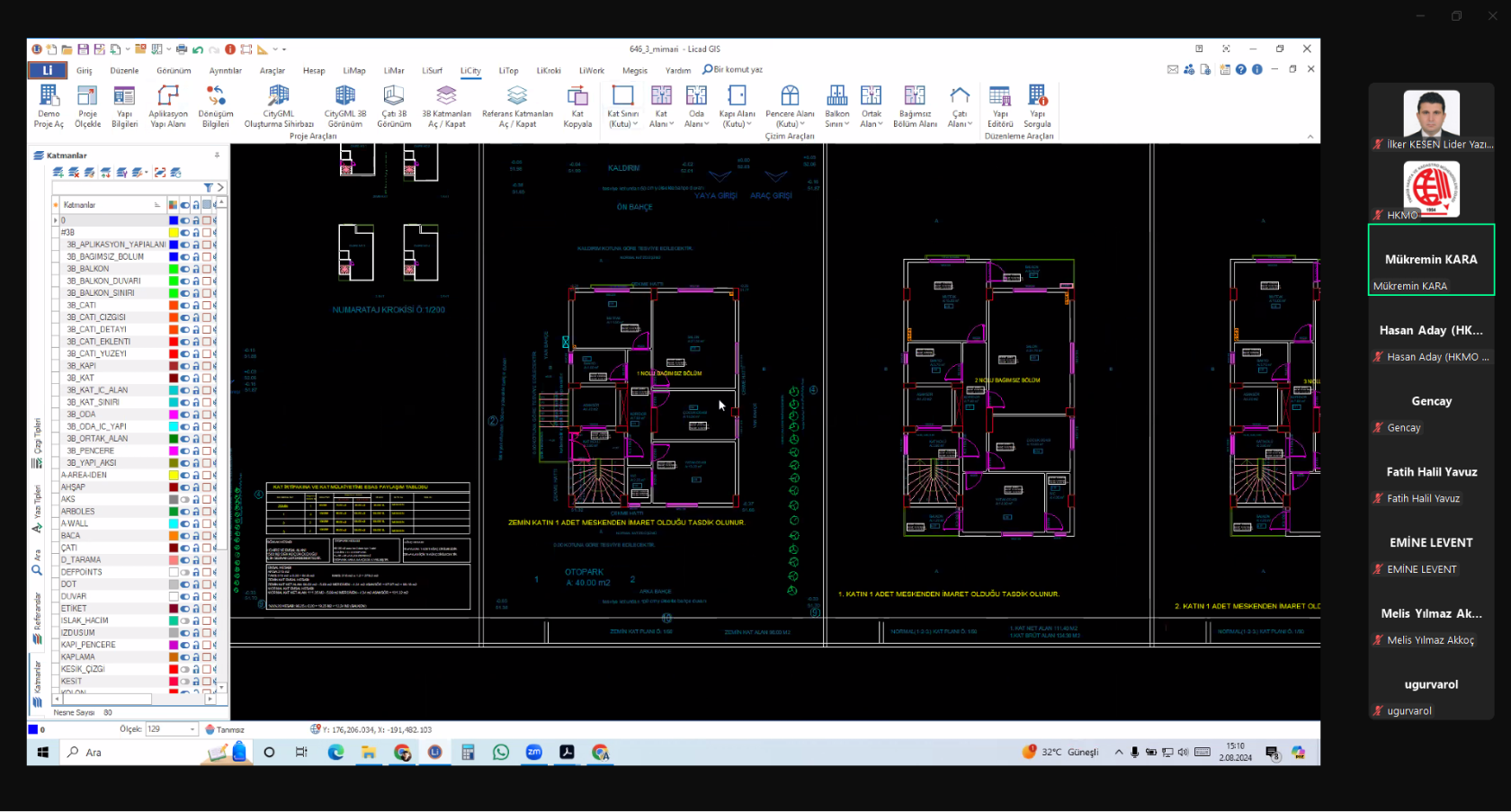The width and height of the screenshot is (1511, 812).
Task: Toggle visibility of 3B_BALKON layer
Action: pos(185,269)
